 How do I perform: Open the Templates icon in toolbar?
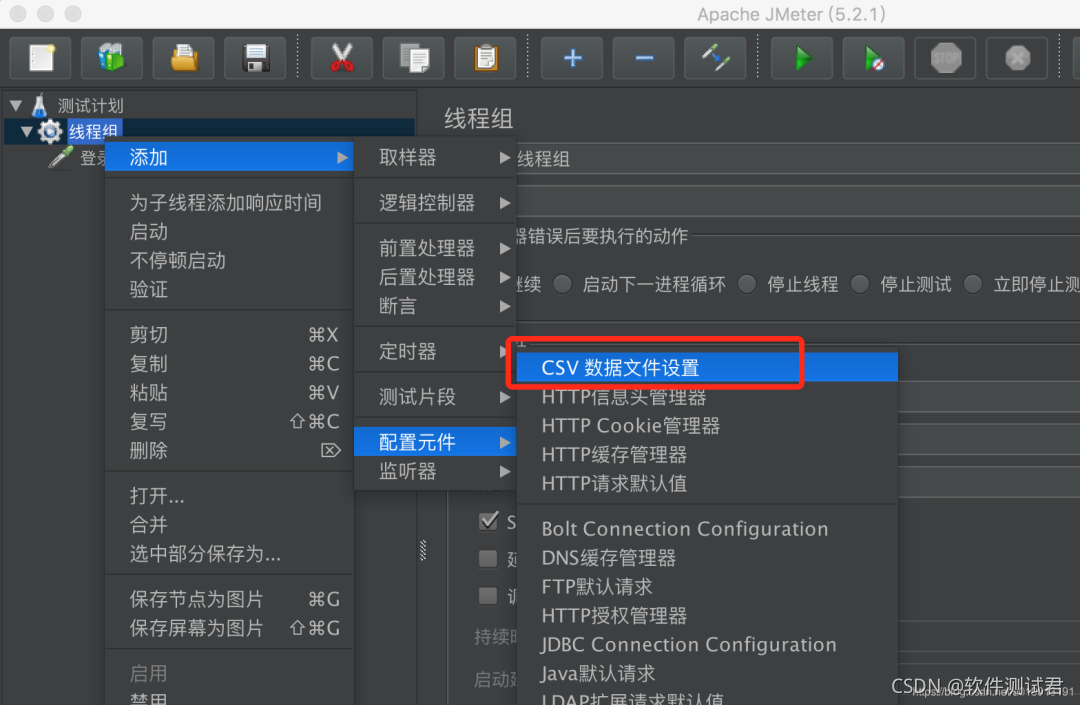pos(112,58)
